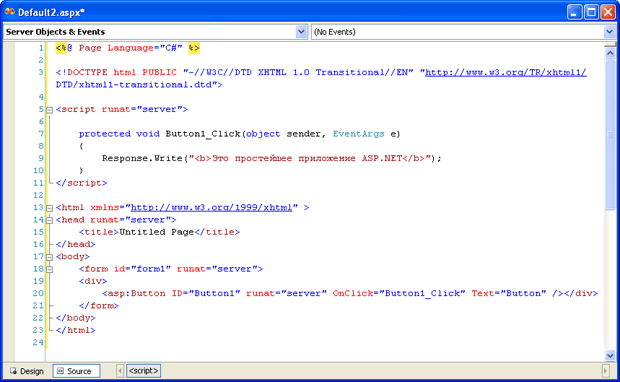
Task: Collapse the script block on line 5
Action: click(49, 110)
